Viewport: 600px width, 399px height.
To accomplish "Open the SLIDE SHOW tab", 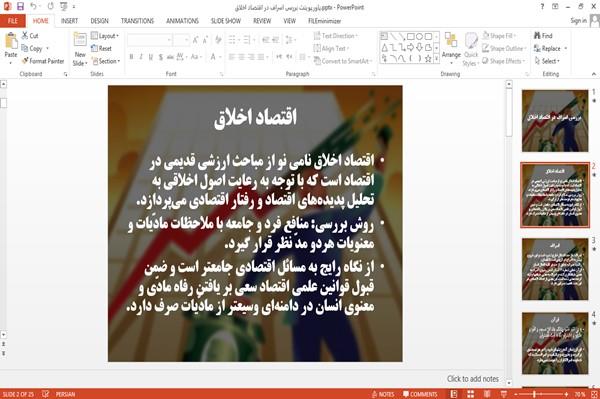I will click(x=226, y=21).
